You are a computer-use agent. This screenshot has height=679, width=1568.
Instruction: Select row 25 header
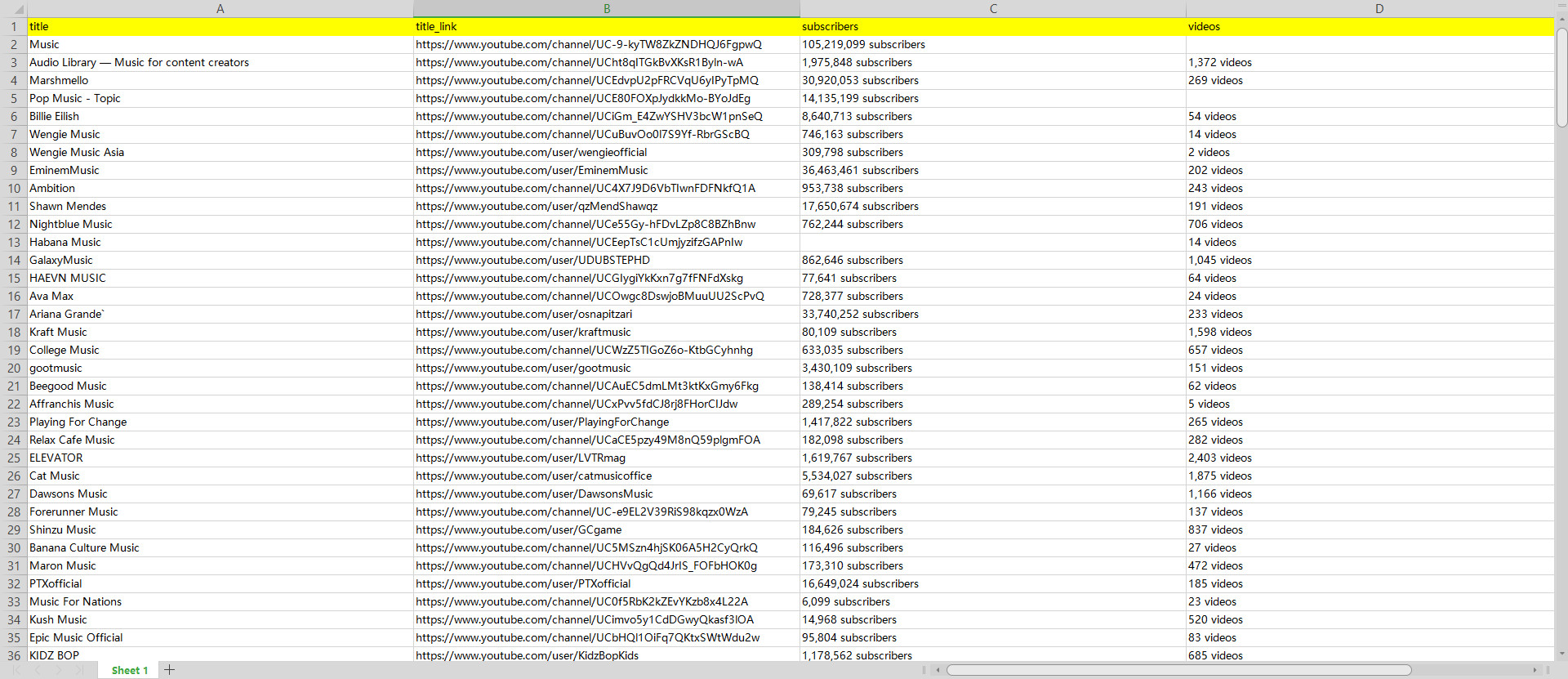coord(13,458)
